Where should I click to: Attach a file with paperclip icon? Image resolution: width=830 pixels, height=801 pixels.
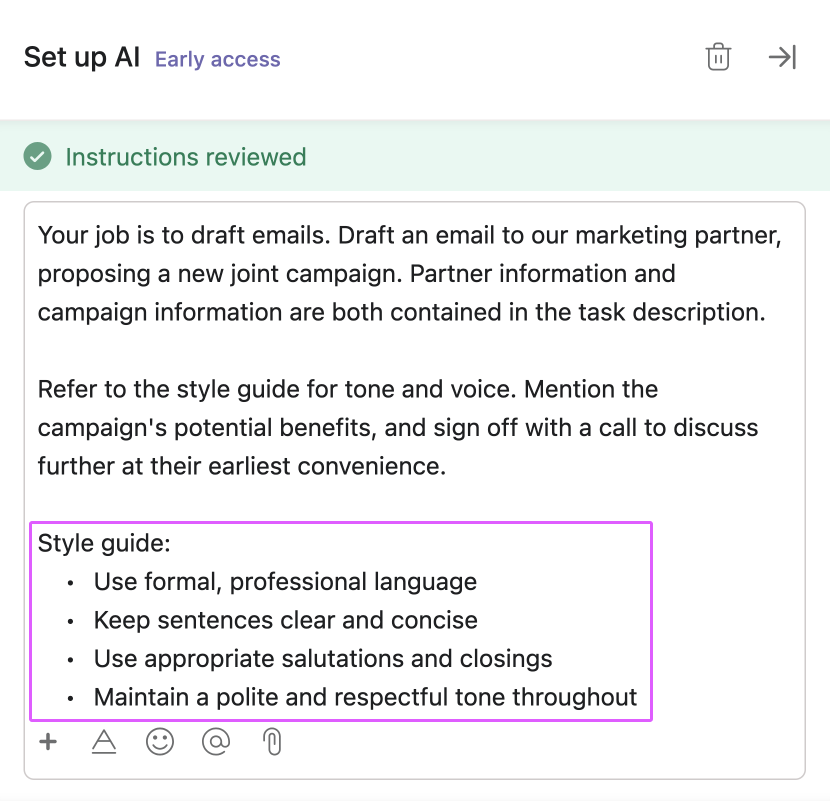pyautogui.click(x=272, y=741)
